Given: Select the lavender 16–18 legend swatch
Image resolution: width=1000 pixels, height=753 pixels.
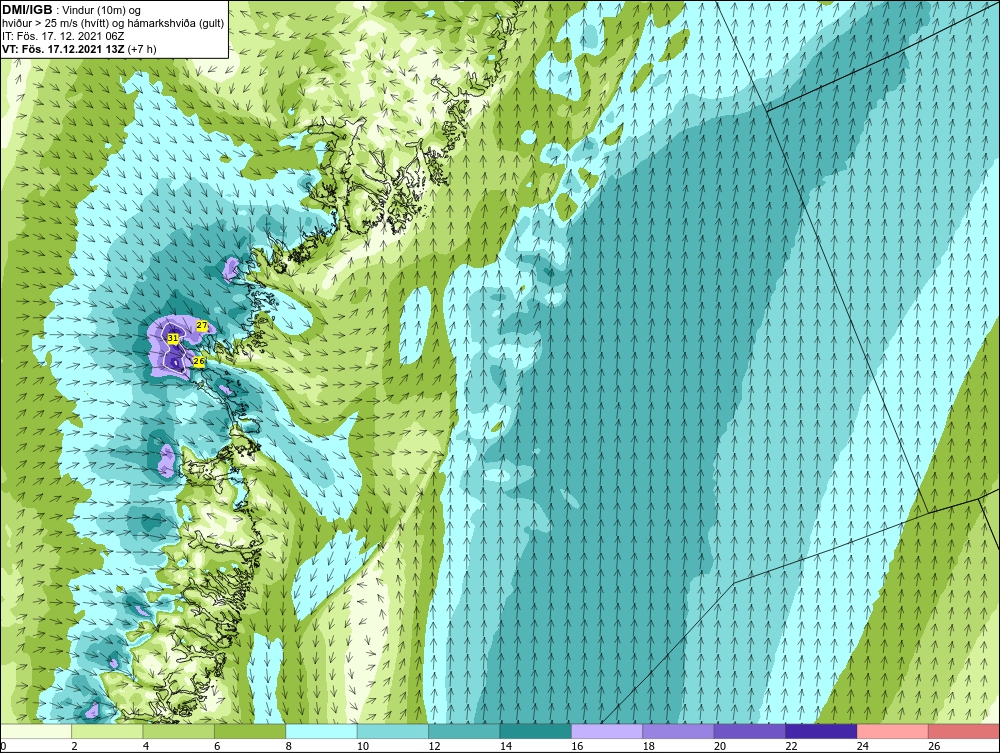Looking at the screenshot, I should coord(607,731).
